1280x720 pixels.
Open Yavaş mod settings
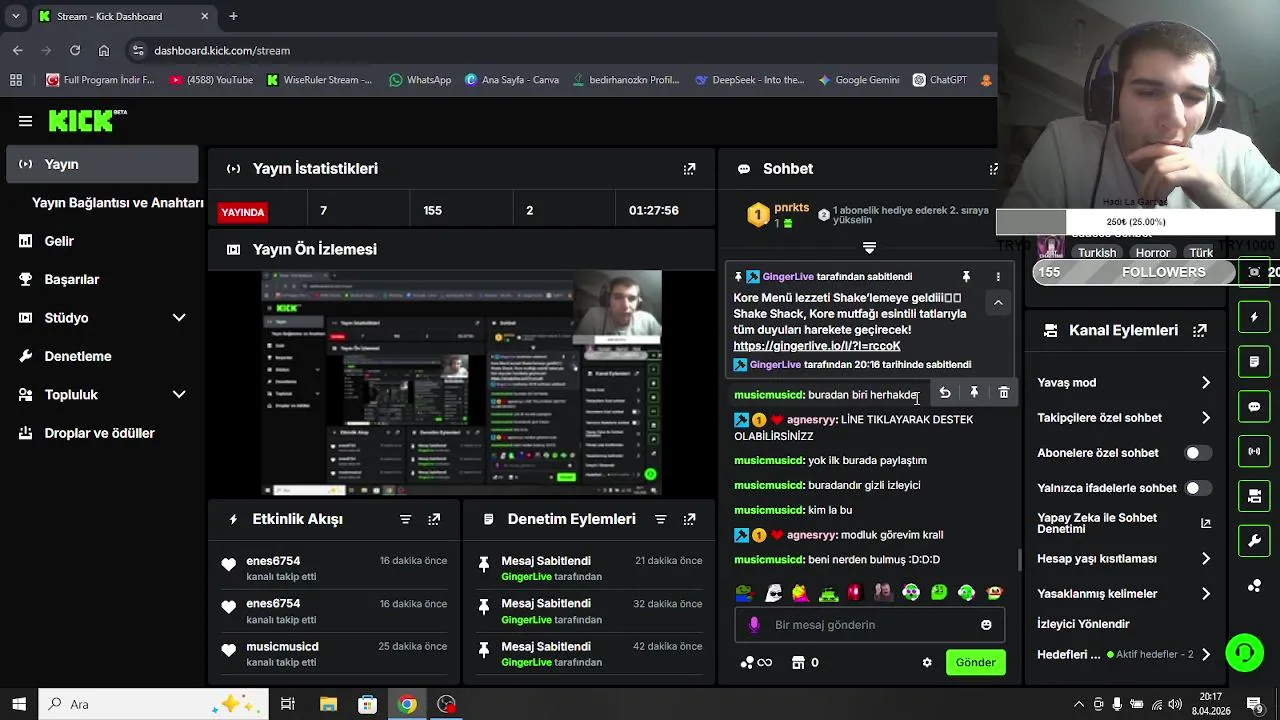click(1124, 383)
